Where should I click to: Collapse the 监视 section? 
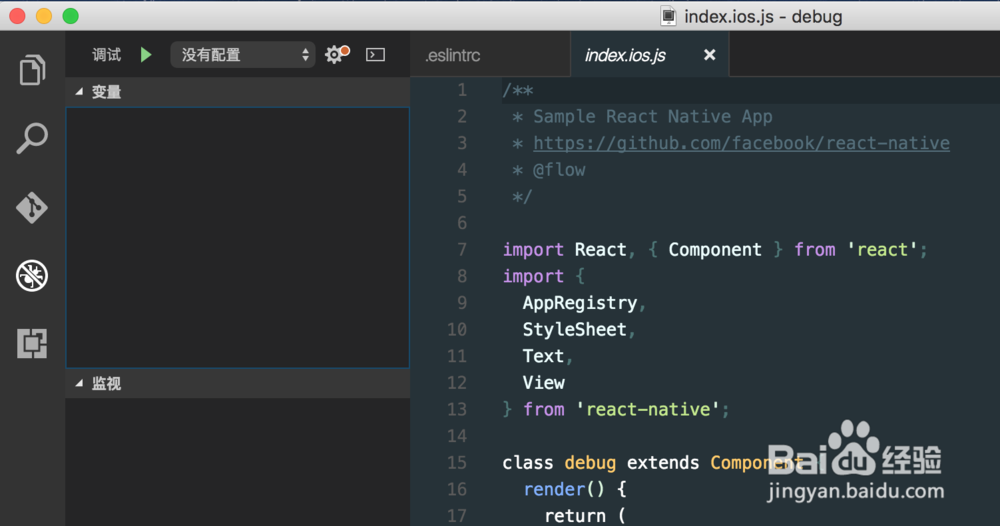[x=80, y=384]
